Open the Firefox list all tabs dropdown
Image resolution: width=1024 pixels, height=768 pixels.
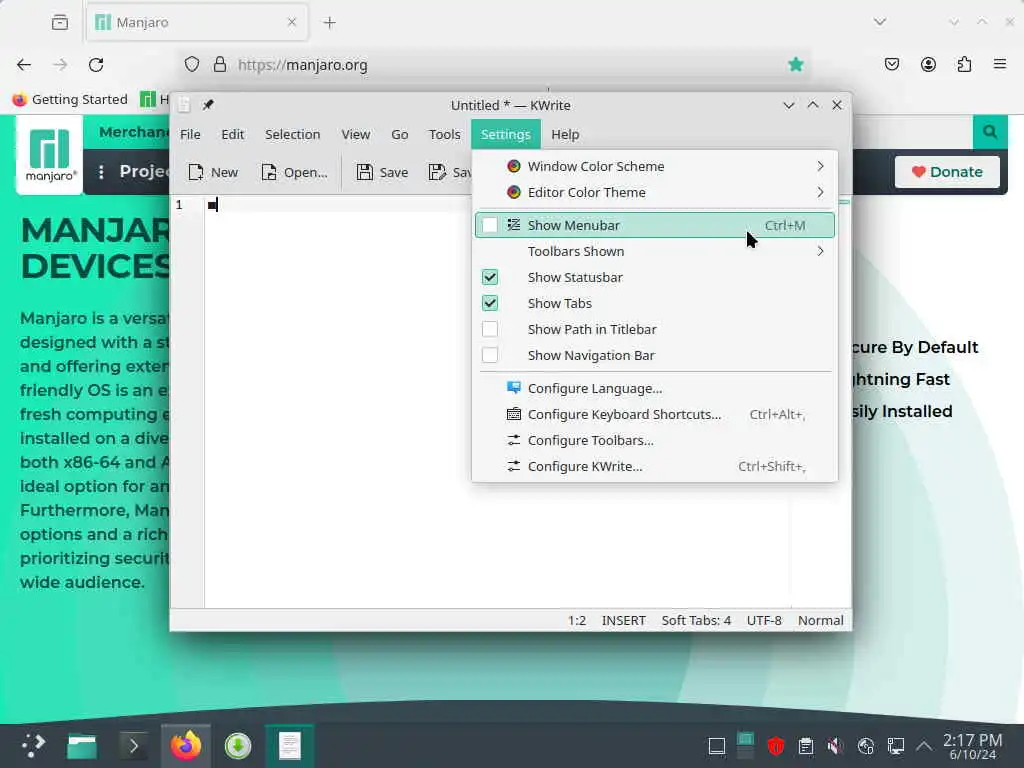point(880,22)
